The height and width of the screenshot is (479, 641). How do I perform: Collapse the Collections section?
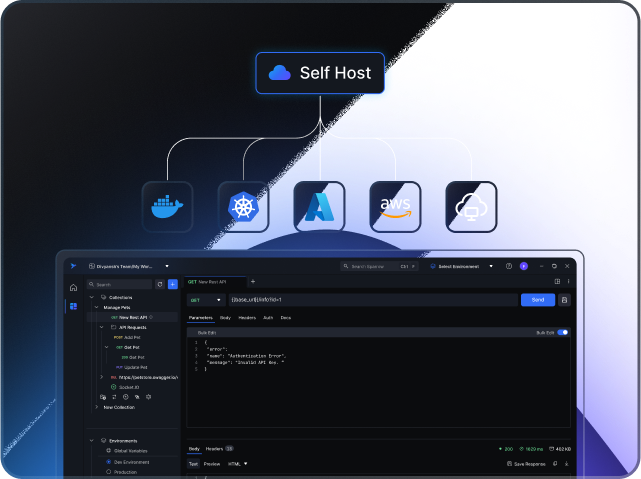[92, 297]
